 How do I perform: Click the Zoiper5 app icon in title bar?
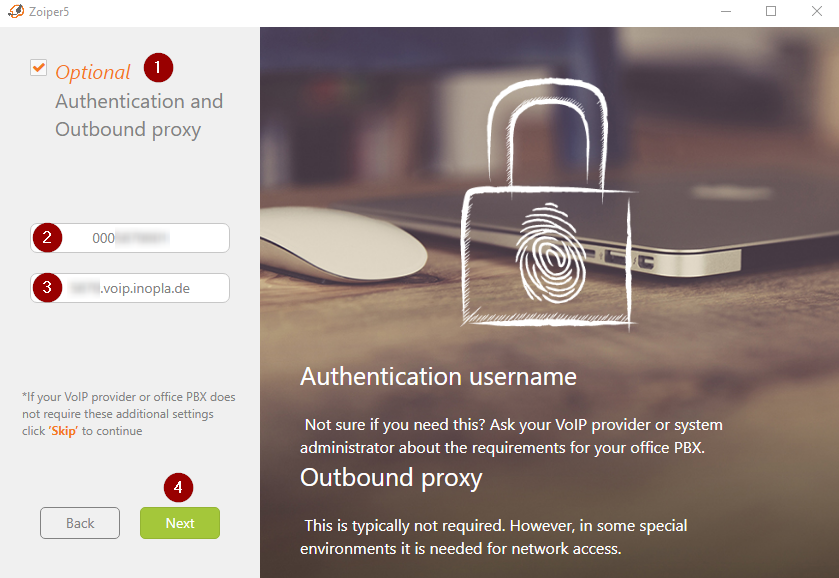16,11
